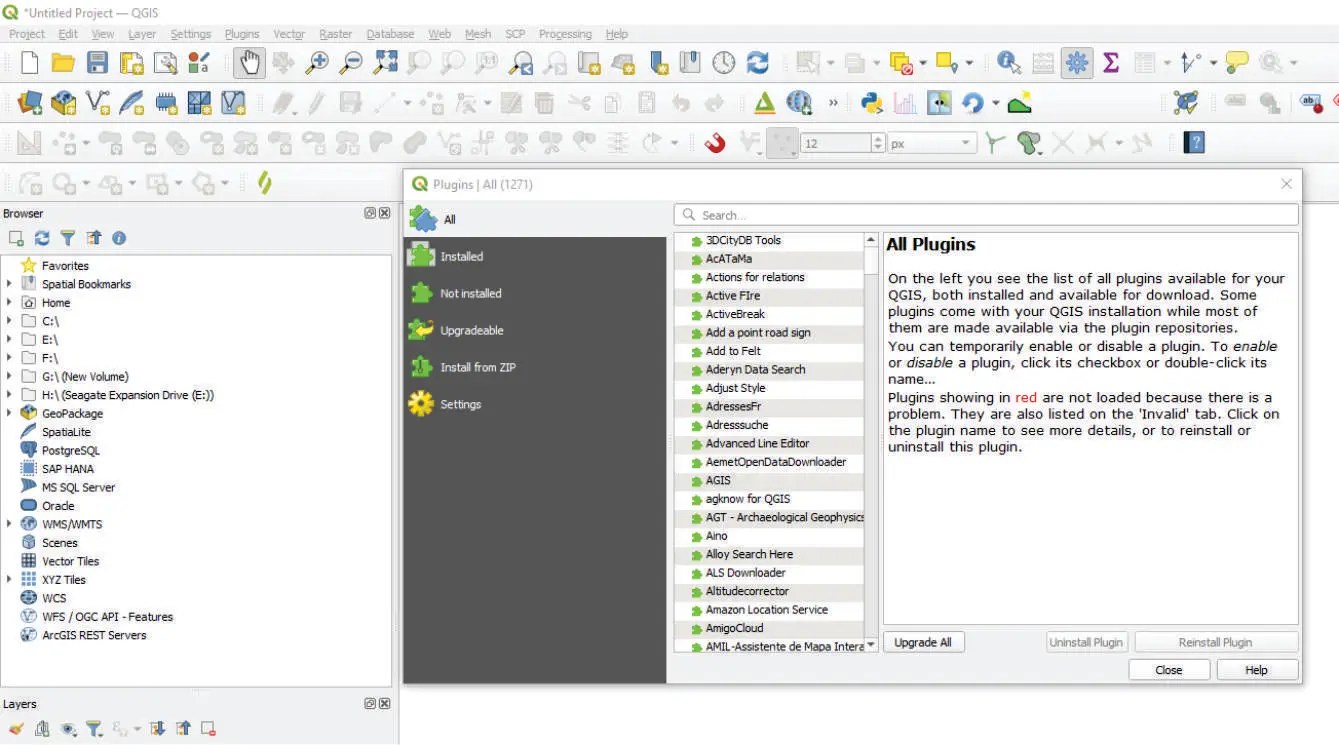Click Manage Map Themes eye icon
The width and height of the screenshot is (1339, 745).
click(68, 729)
